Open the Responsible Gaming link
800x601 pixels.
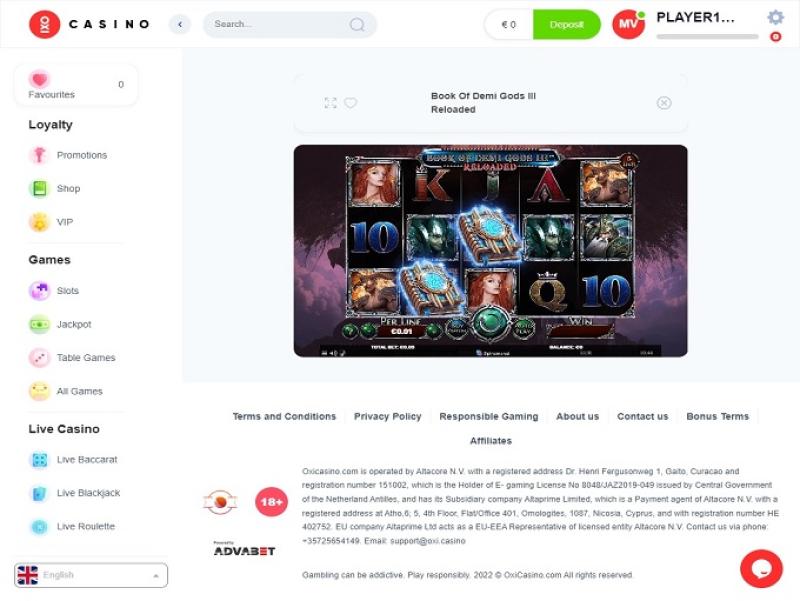pos(489,416)
